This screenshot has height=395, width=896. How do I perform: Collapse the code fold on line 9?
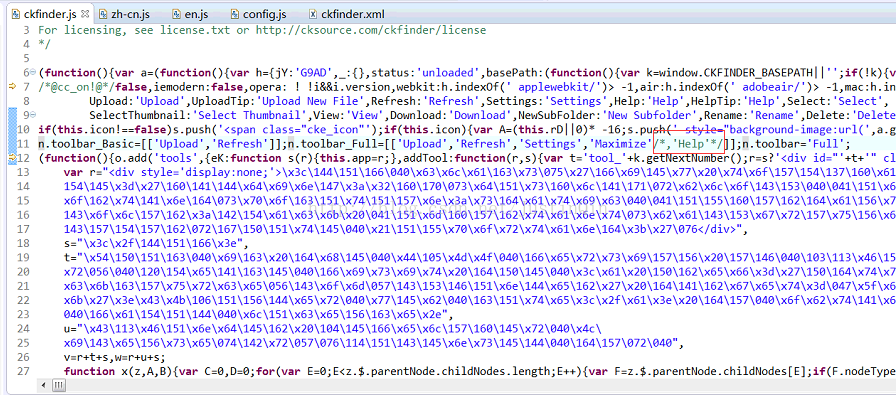[x=33, y=115]
